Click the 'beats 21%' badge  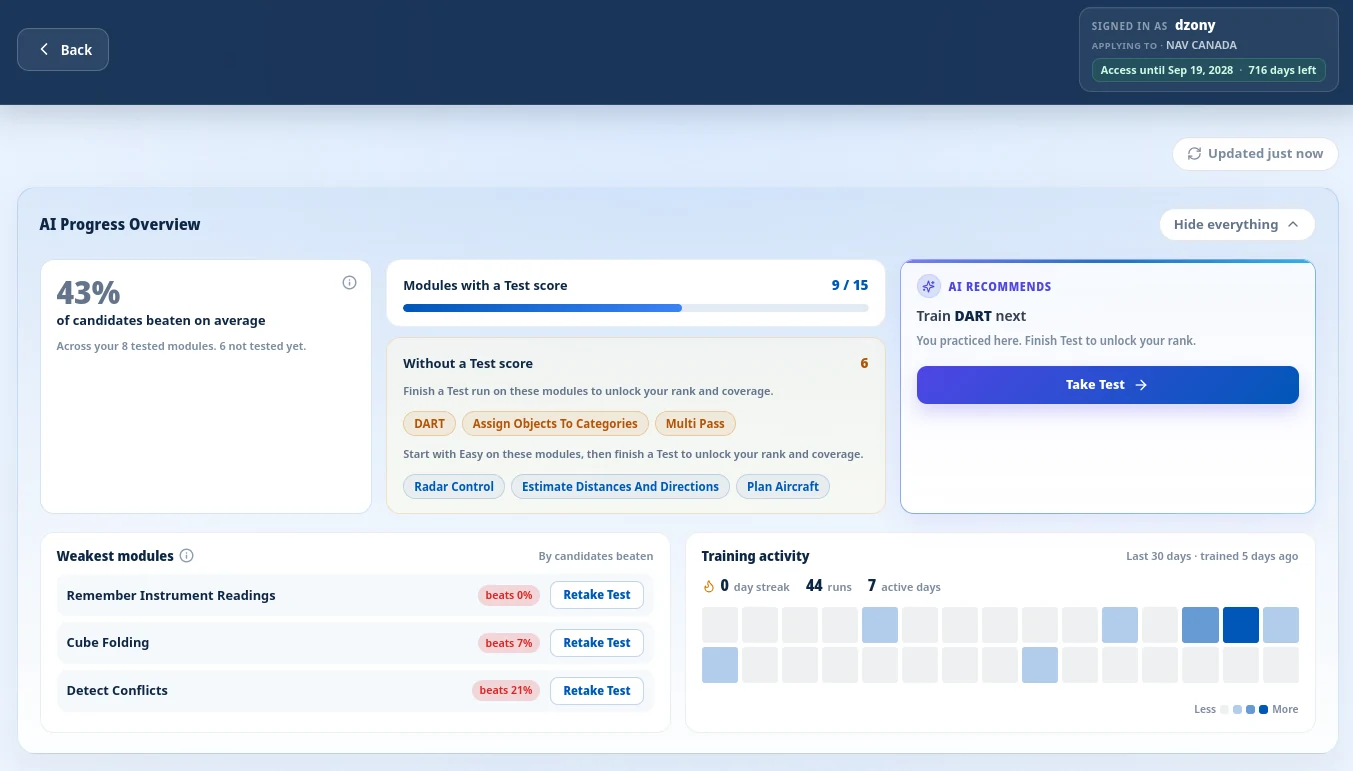(x=506, y=691)
